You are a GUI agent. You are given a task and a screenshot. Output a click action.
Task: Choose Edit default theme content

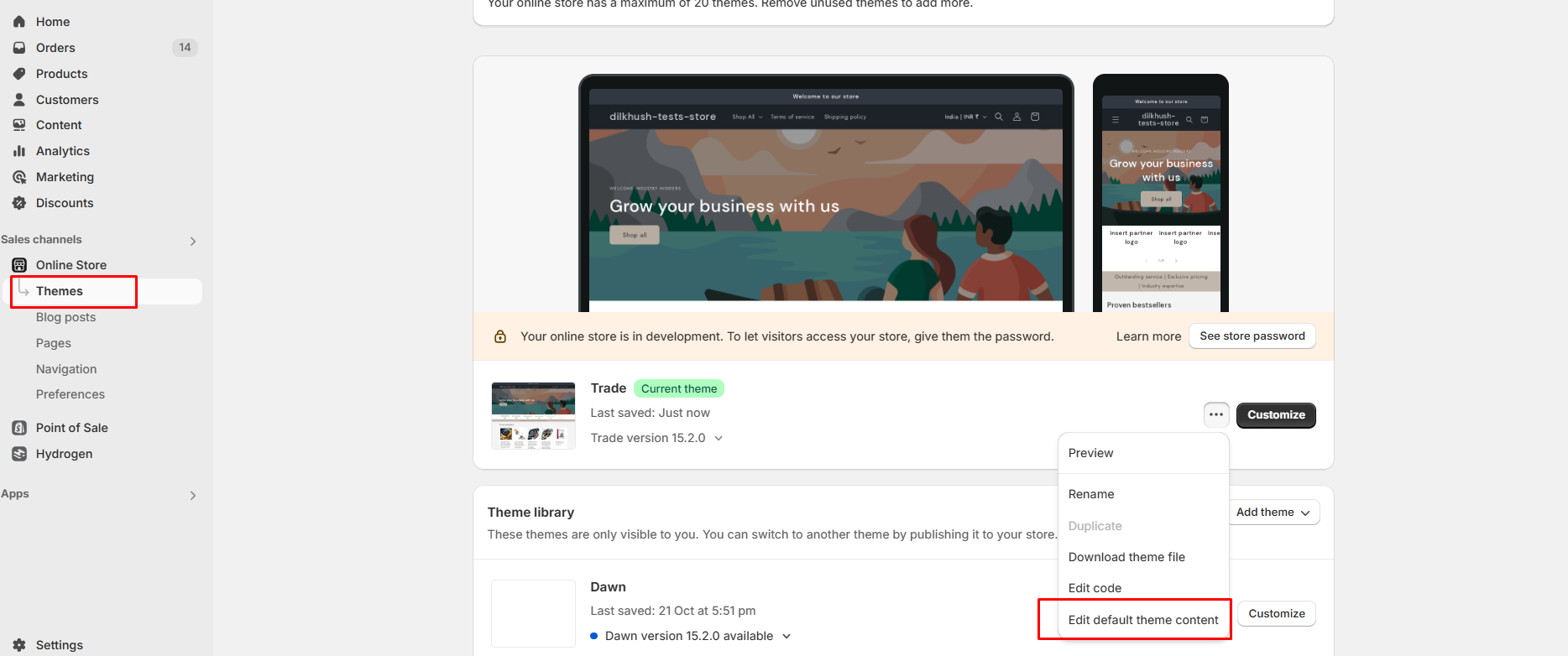pos(1143,620)
